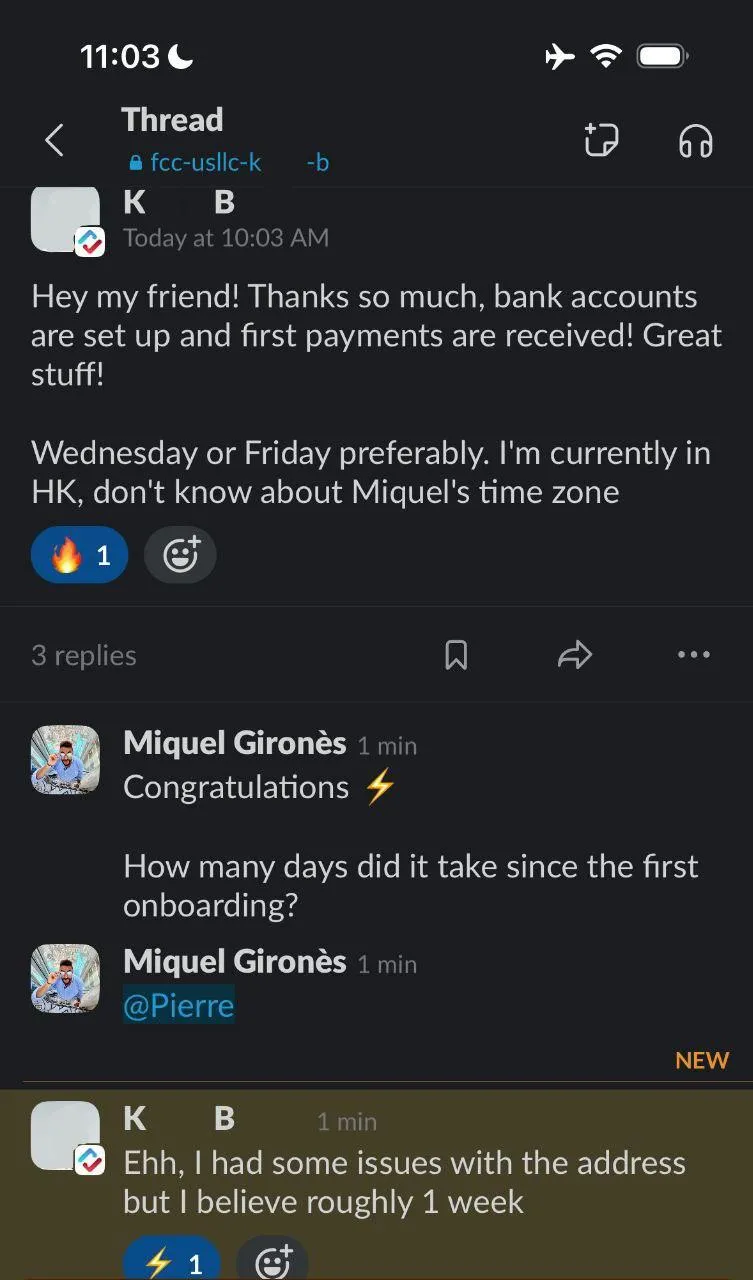Tap Miquel's avatar beside @Pierre reply
753x1280 pixels.
point(66,978)
